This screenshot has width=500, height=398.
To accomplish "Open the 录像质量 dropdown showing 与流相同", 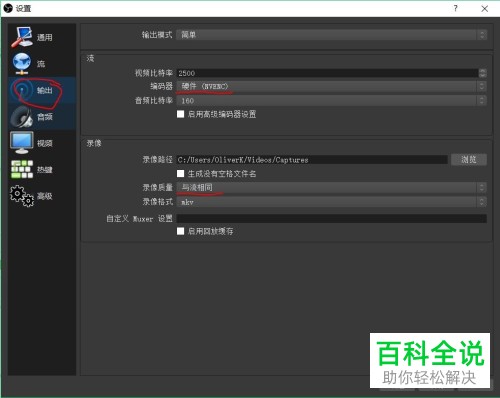I will [332, 188].
